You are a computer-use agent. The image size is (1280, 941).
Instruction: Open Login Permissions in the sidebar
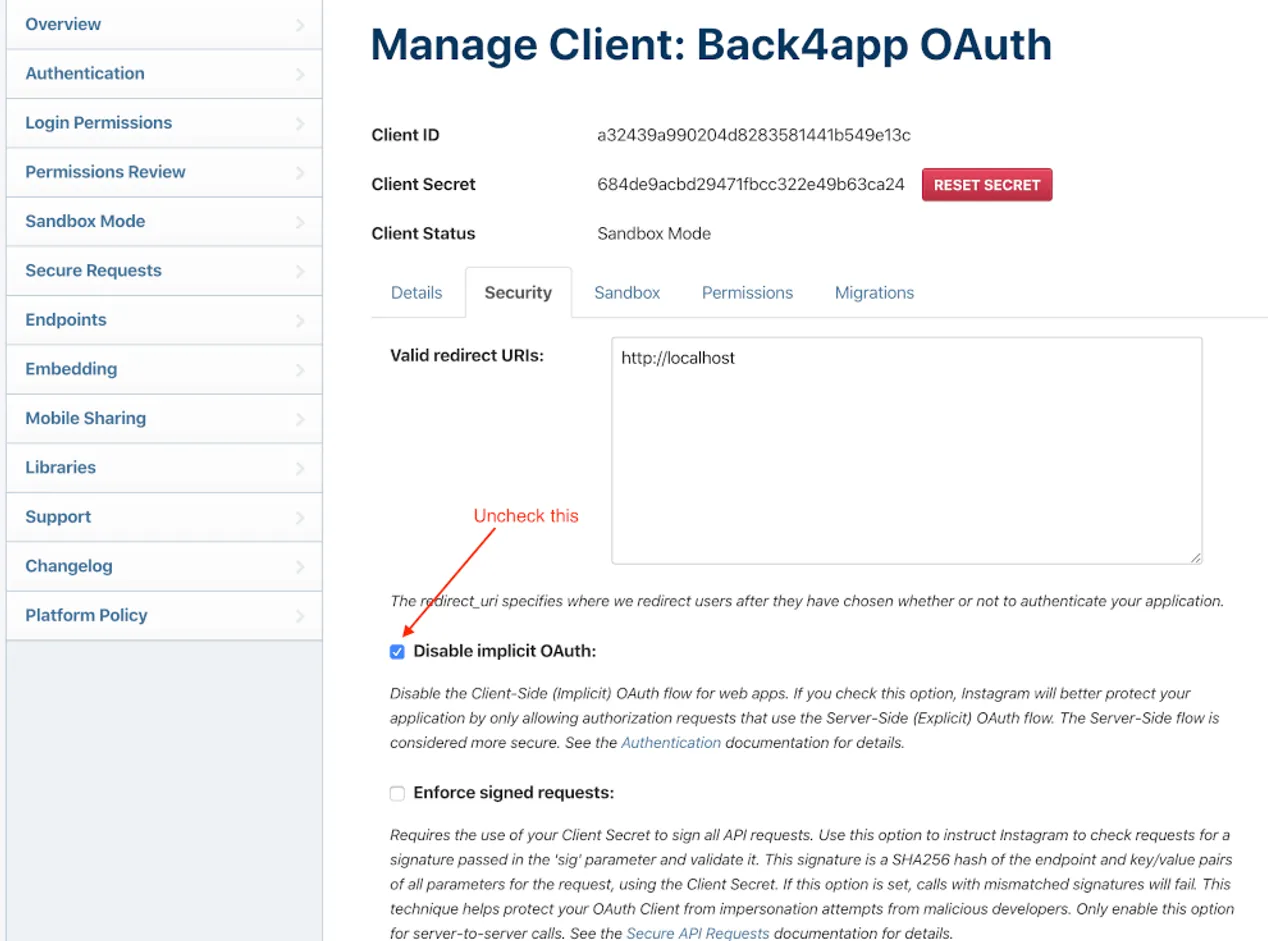pos(98,122)
